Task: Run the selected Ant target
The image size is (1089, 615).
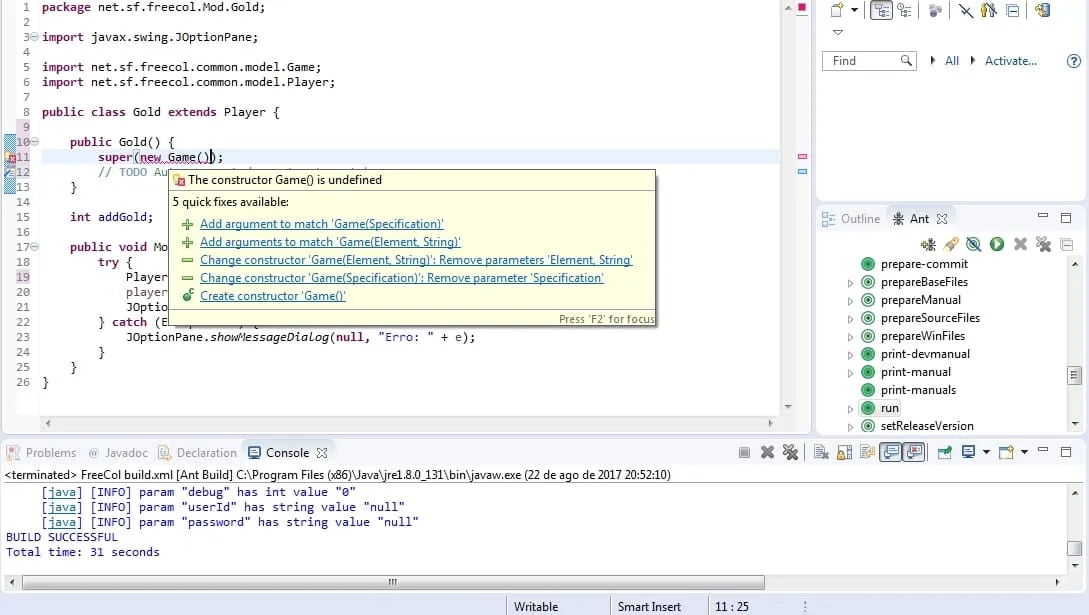Action: tap(997, 244)
